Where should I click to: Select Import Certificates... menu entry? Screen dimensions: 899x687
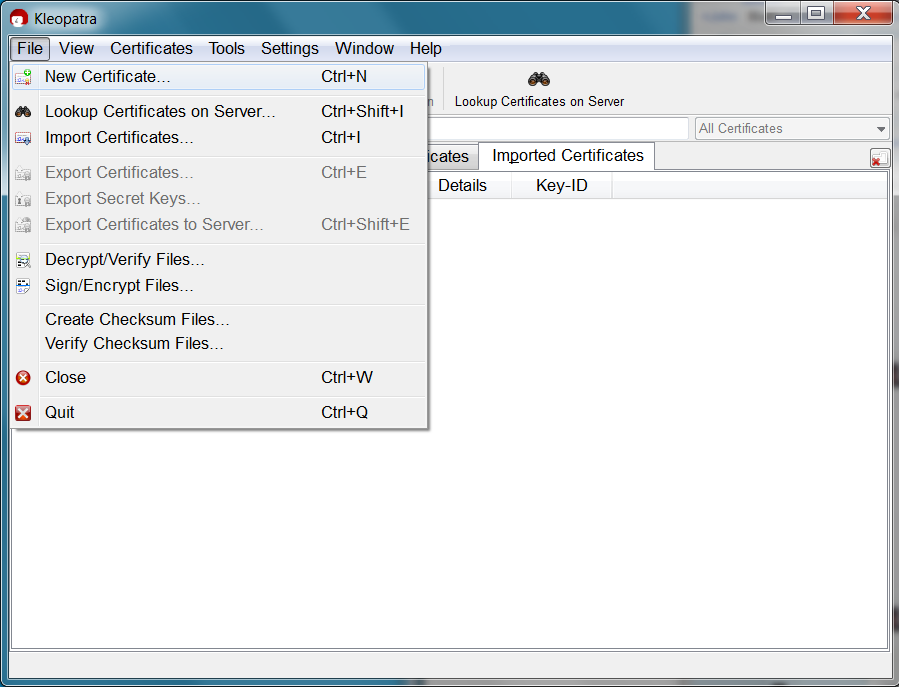pyautogui.click(x=218, y=138)
